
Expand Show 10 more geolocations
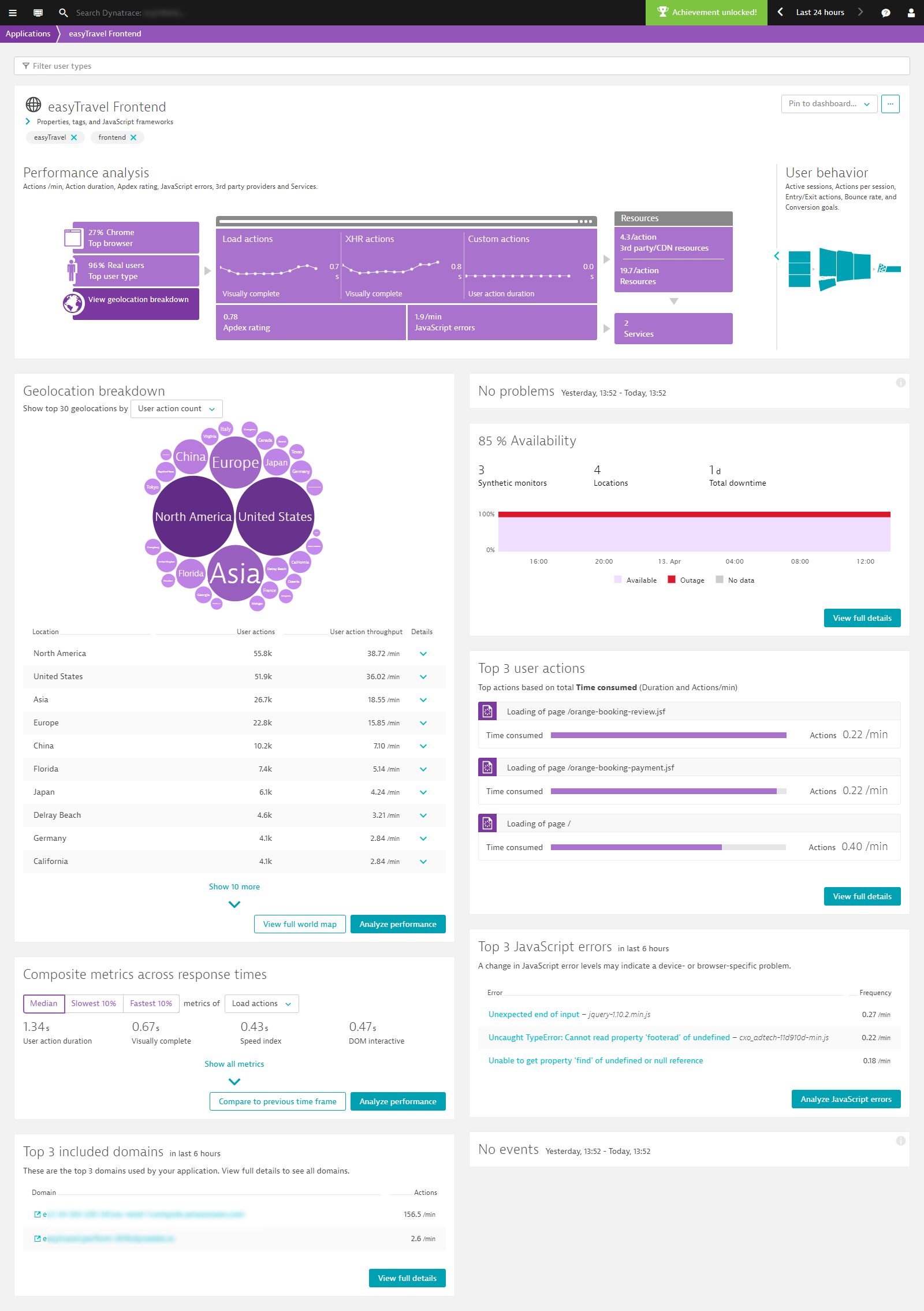pos(234,894)
